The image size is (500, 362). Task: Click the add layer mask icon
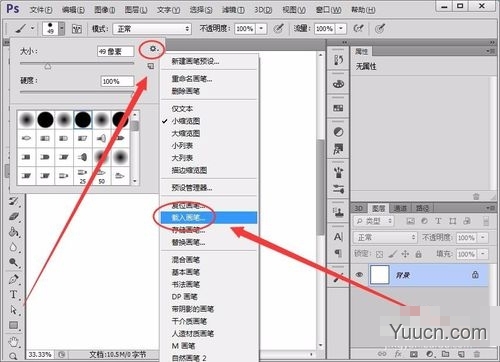(x=414, y=354)
